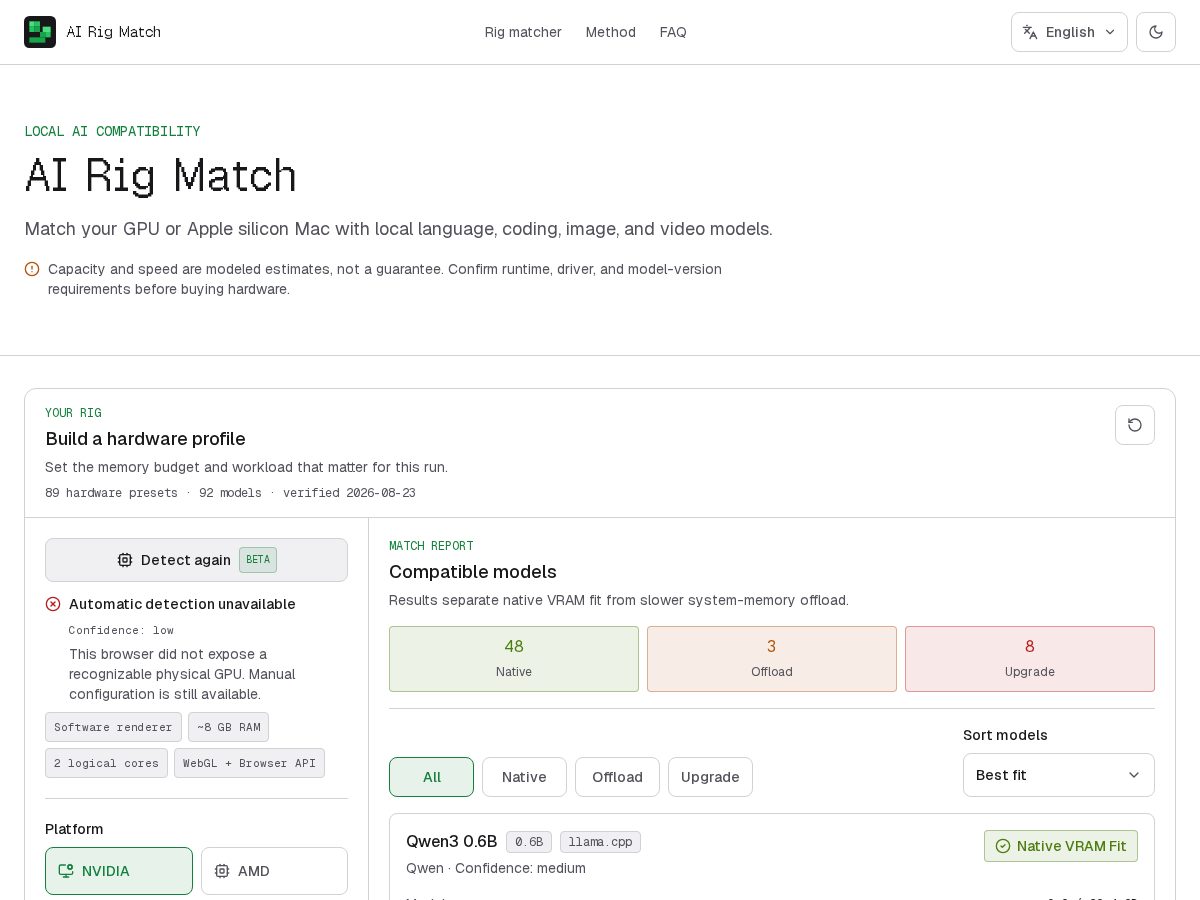Open the English language dropdown

[x=1069, y=32]
